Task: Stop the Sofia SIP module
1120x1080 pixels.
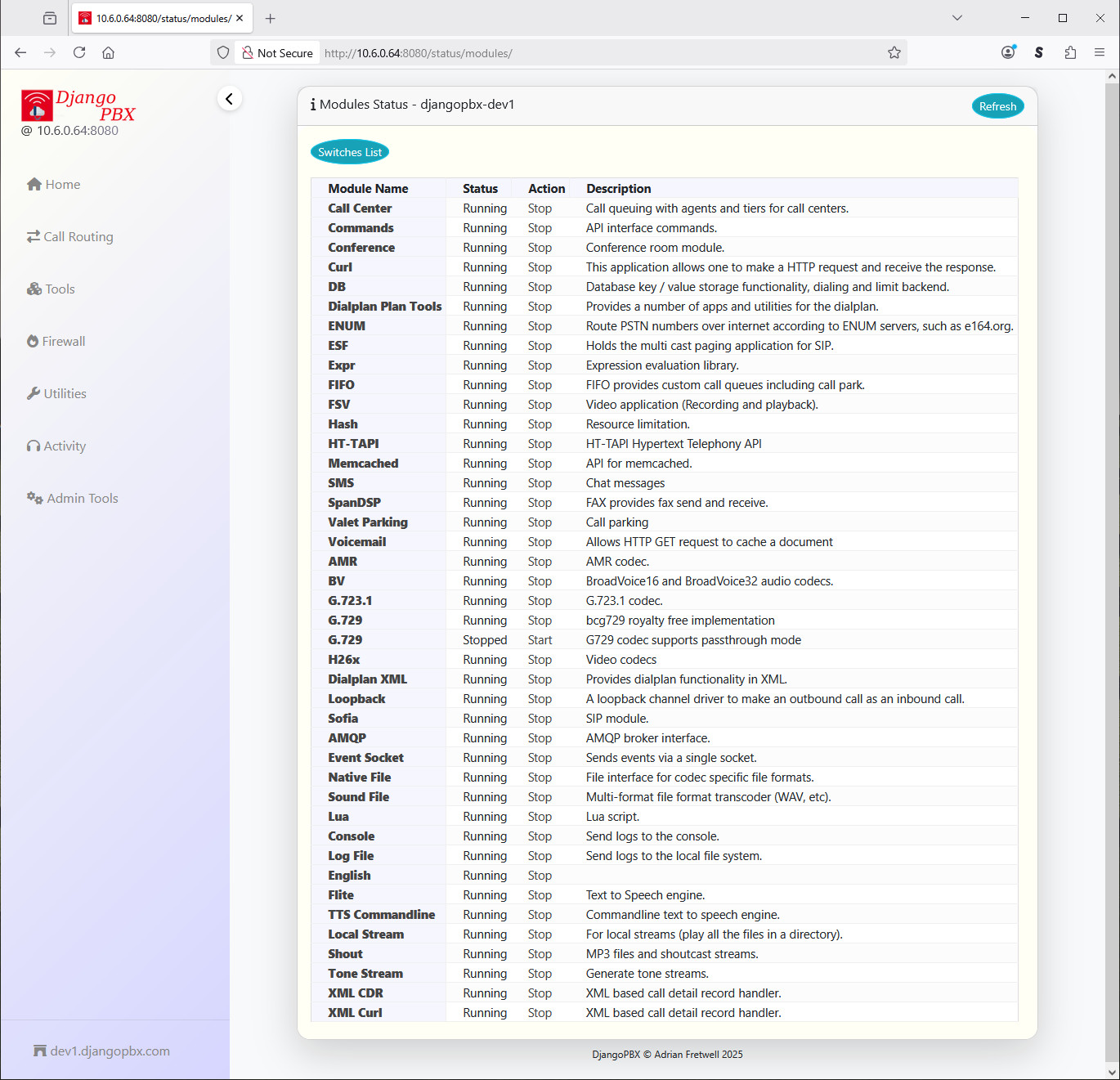Action: click(540, 719)
